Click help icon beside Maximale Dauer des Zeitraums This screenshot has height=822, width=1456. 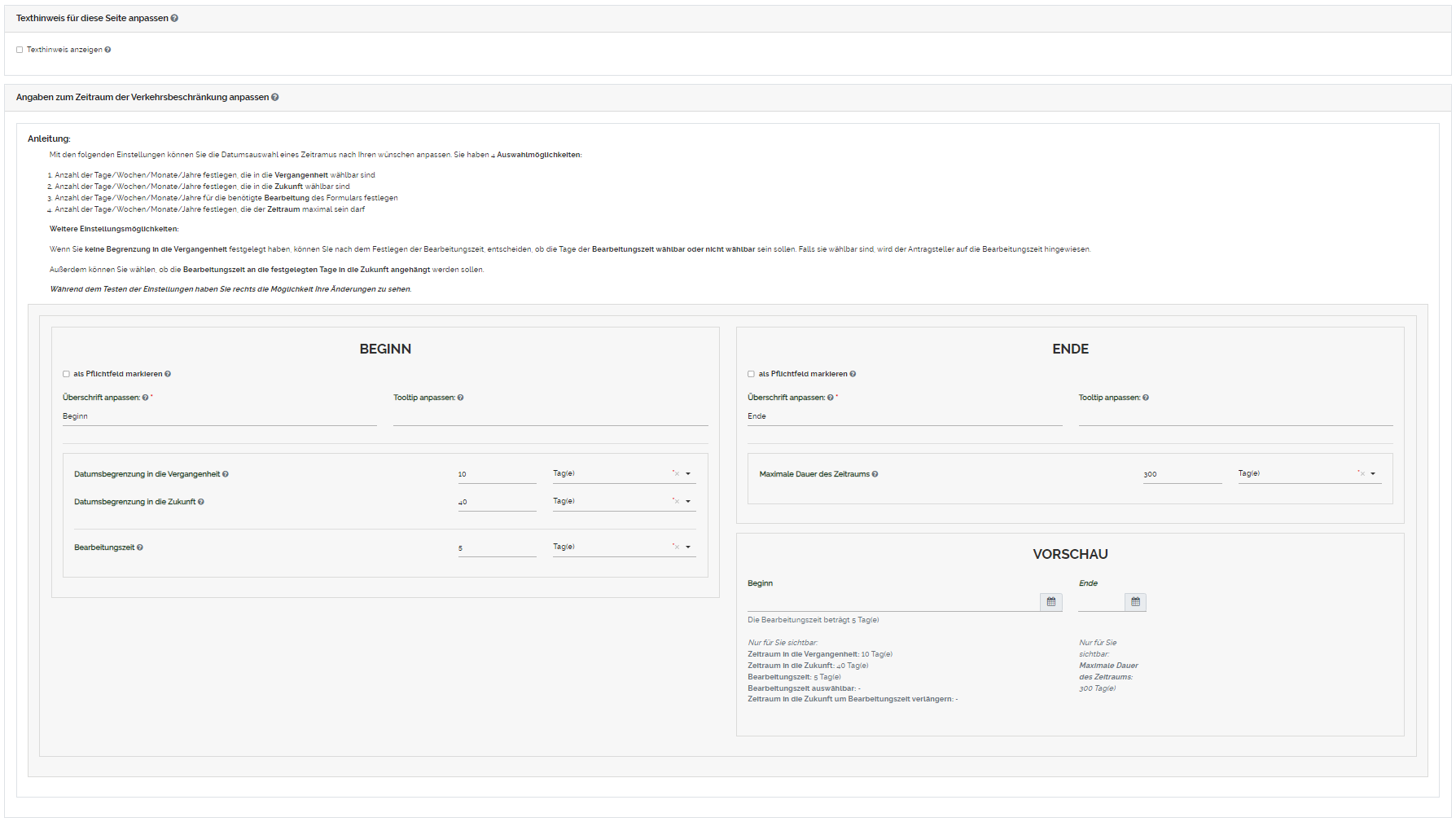click(875, 474)
